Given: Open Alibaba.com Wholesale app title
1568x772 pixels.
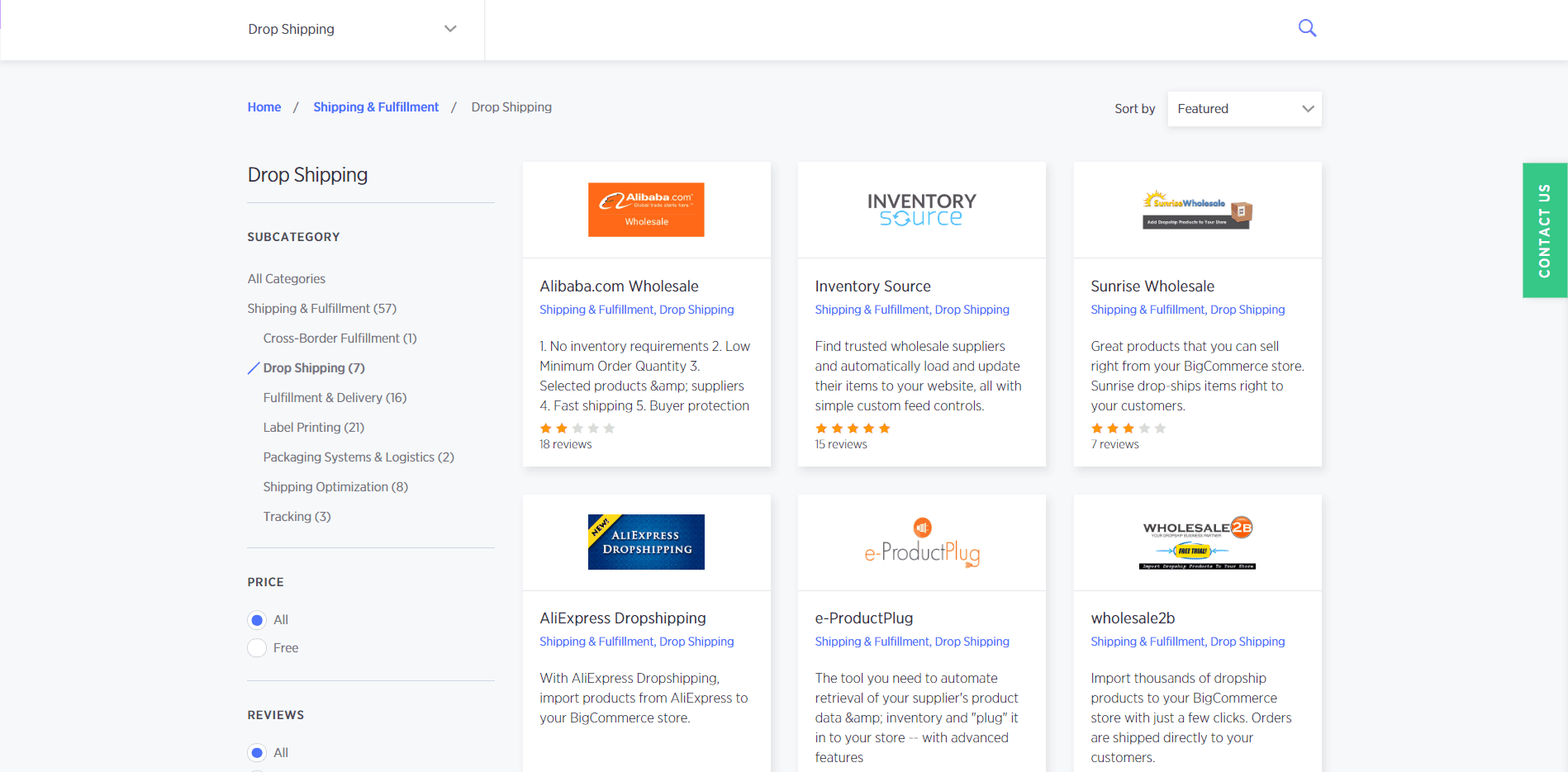Looking at the screenshot, I should point(619,287).
